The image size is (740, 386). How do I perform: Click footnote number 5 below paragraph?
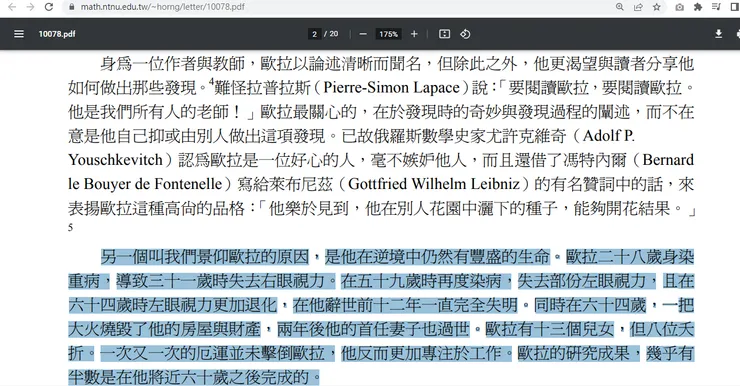(70, 228)
